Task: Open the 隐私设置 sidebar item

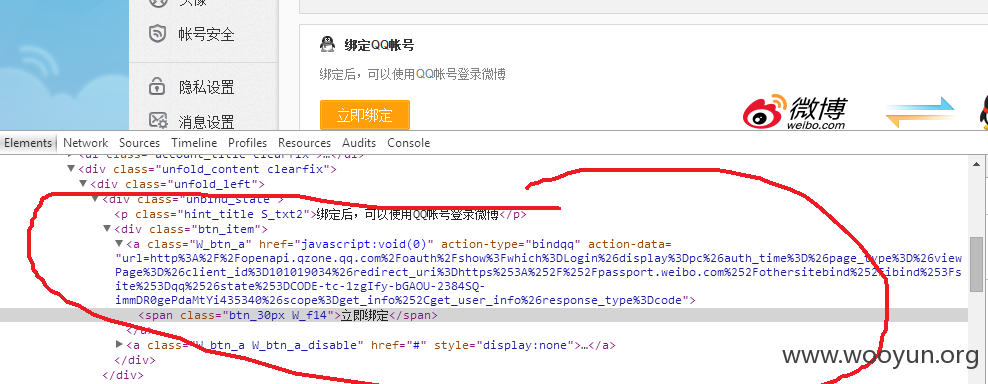Action: [x=206, y=87]
